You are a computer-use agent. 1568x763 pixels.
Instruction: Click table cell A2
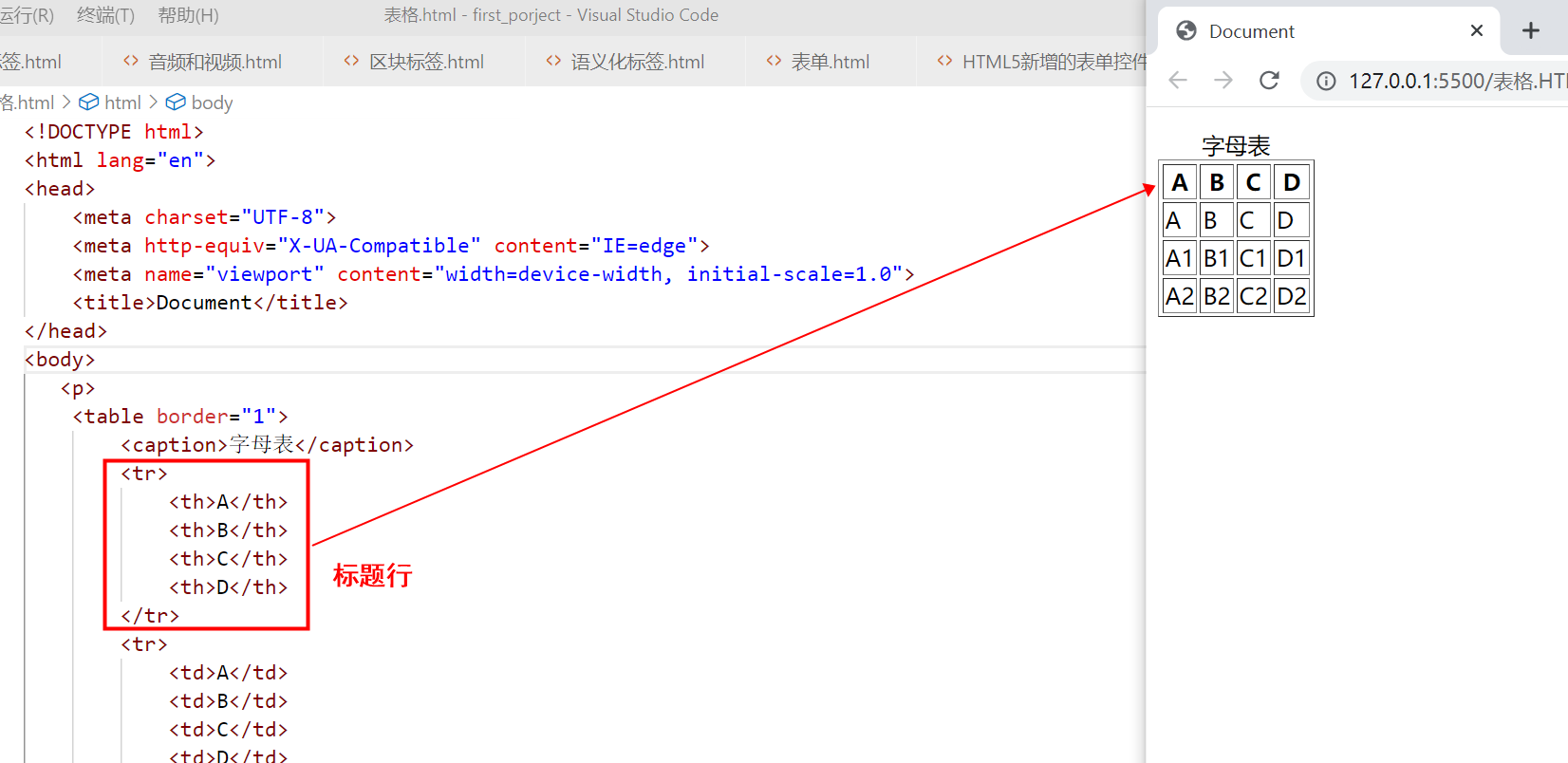pyautogui.click(x=1180, y=296)
